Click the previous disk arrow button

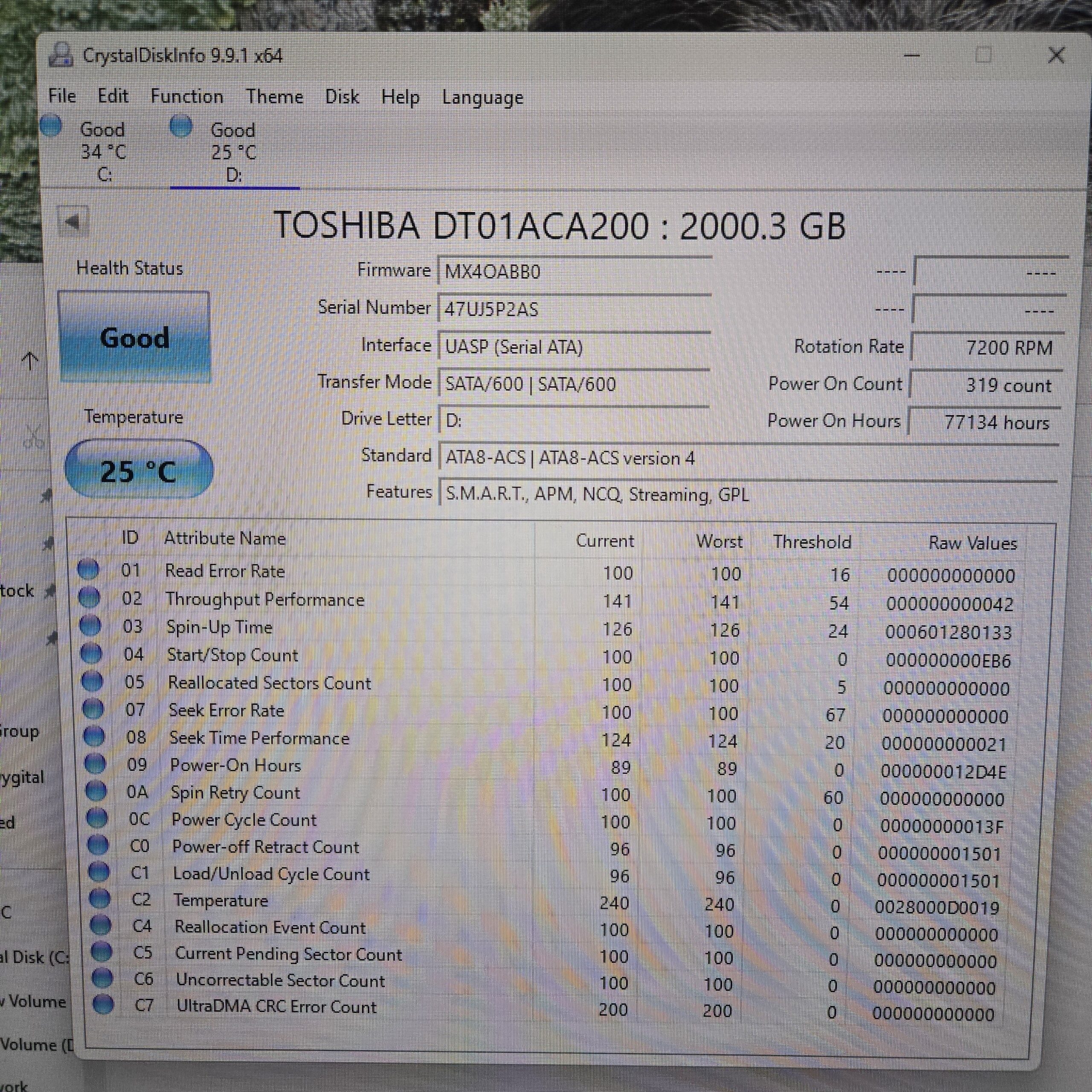coord(73,222)
